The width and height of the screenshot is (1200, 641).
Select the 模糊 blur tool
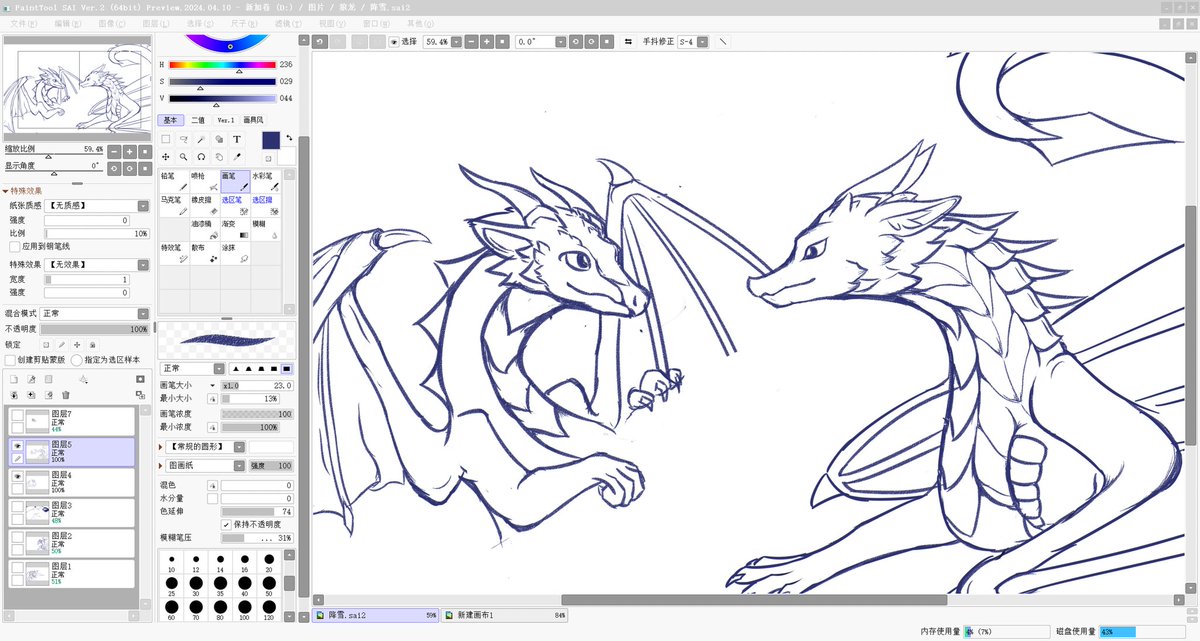pos(265,229)
